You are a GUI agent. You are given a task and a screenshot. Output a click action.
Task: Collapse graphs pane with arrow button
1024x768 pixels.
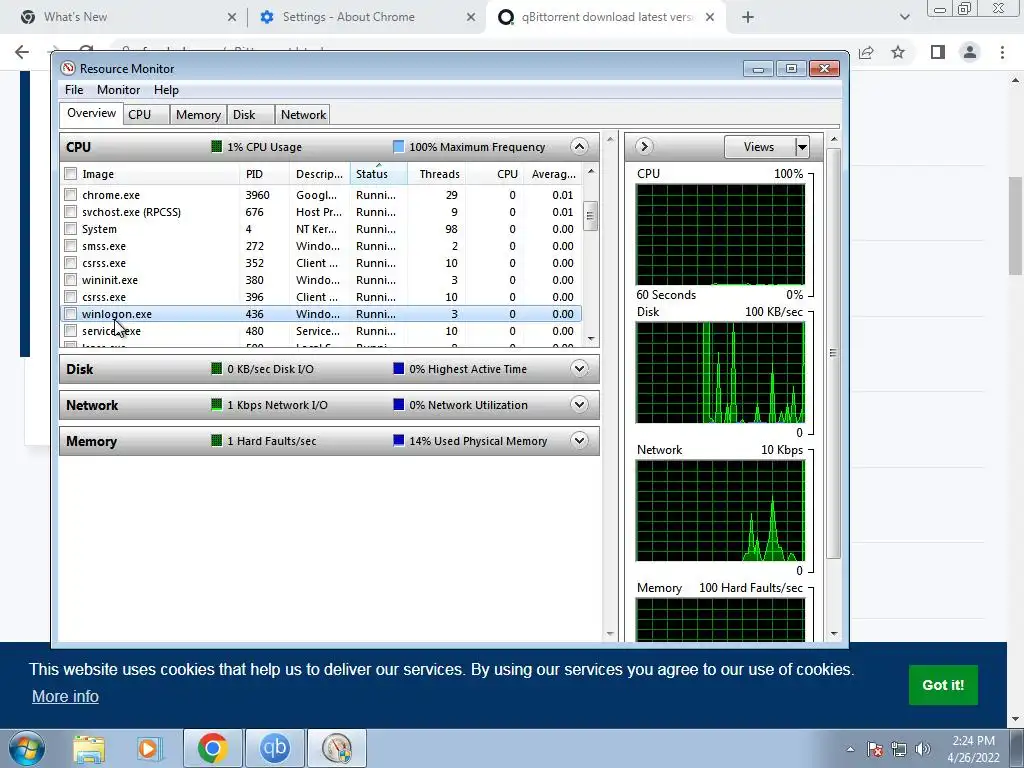[644, 146]
